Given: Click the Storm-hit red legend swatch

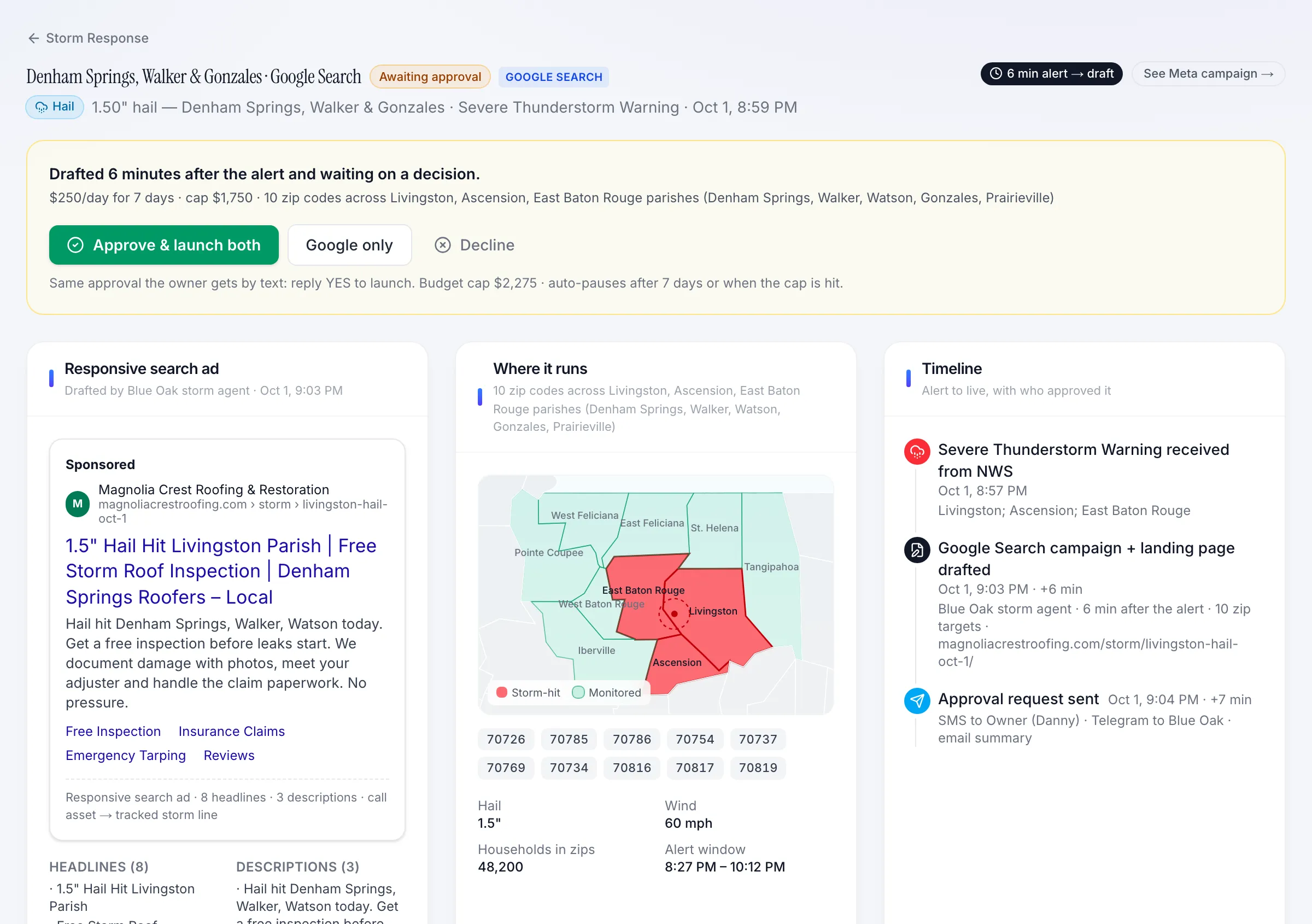Looking at the screenshot, I should (502, 693).
